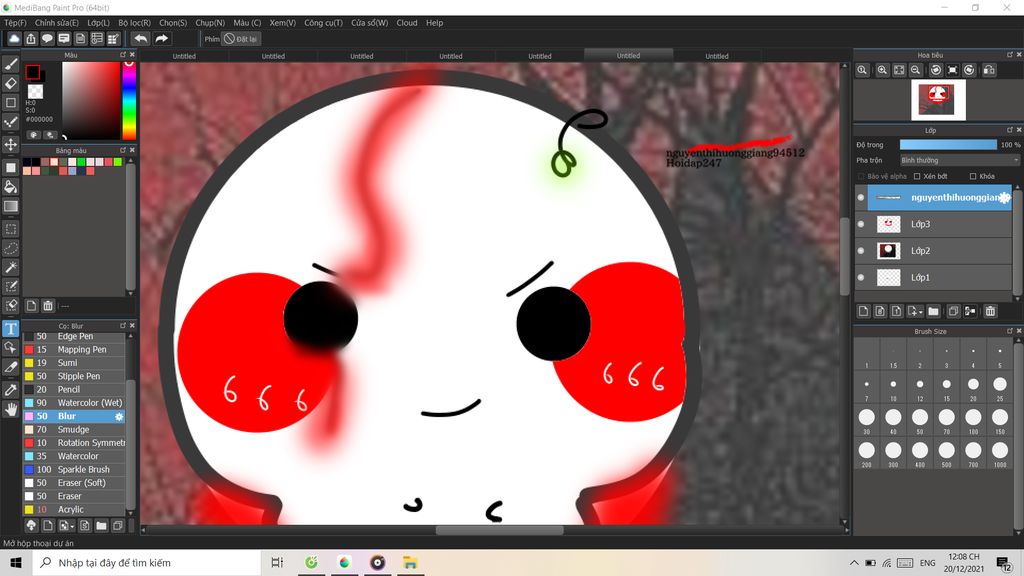This screenshot has width=1024, height=576.
Task: Enable the Xén bớt checkbox
Action: (x=917, y=176)
